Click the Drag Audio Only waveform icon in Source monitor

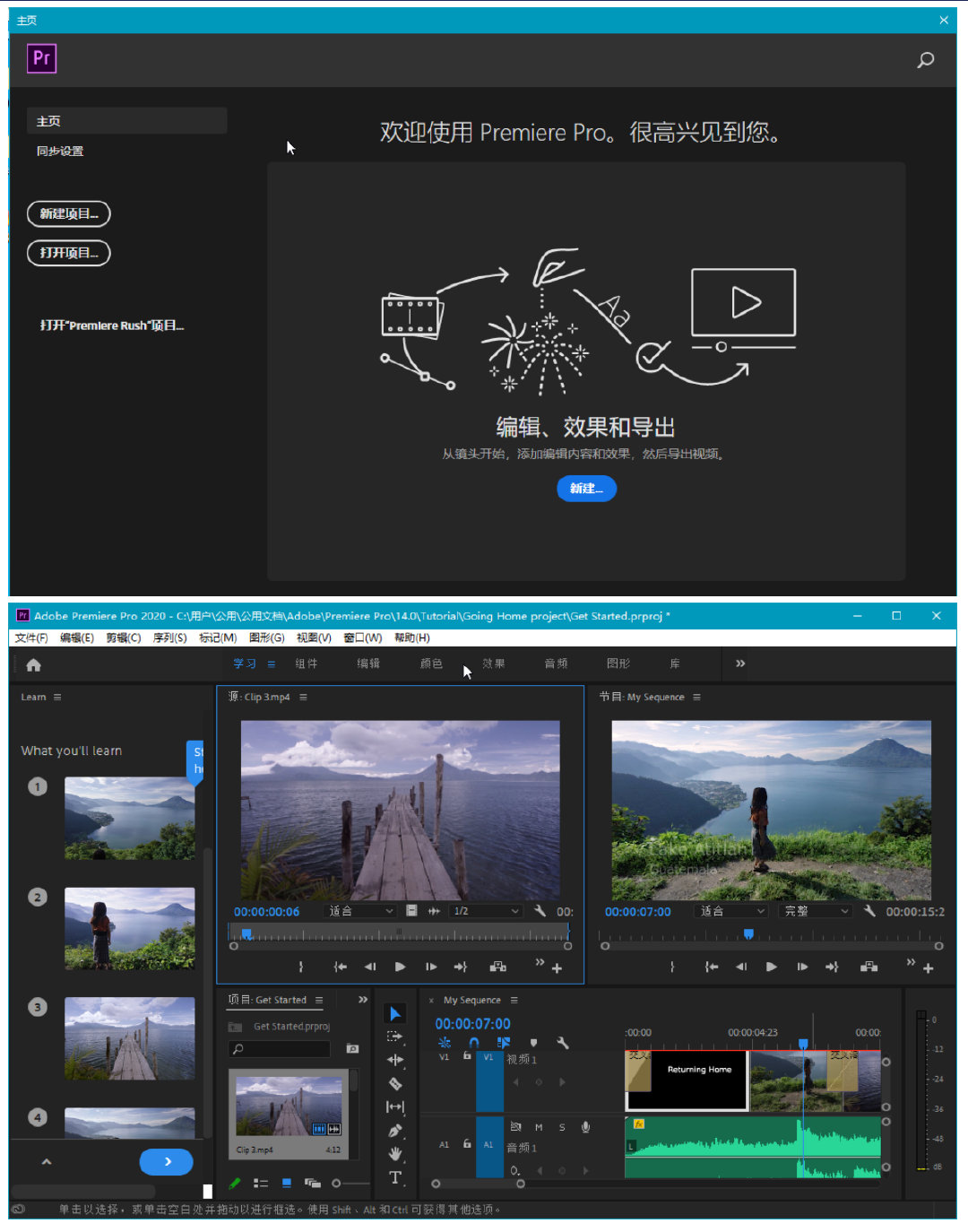click(434, 911)
